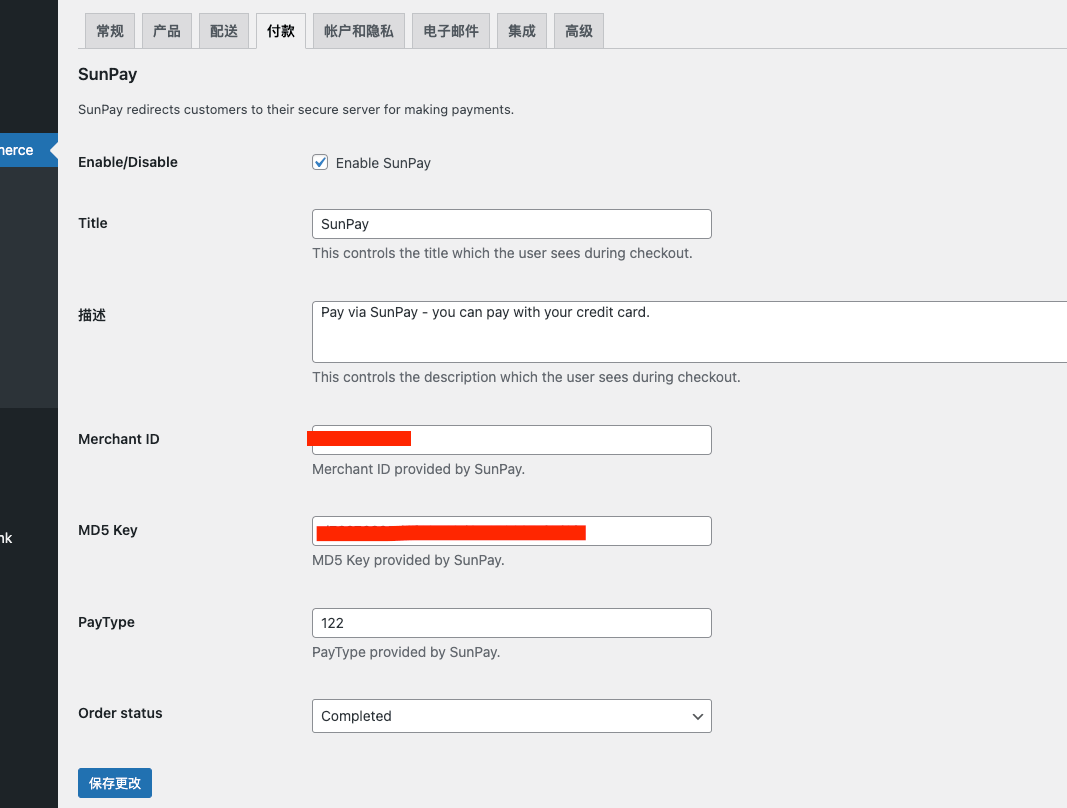Click the MD5 Key input field
1067x808 pixels.
(512, 531)
